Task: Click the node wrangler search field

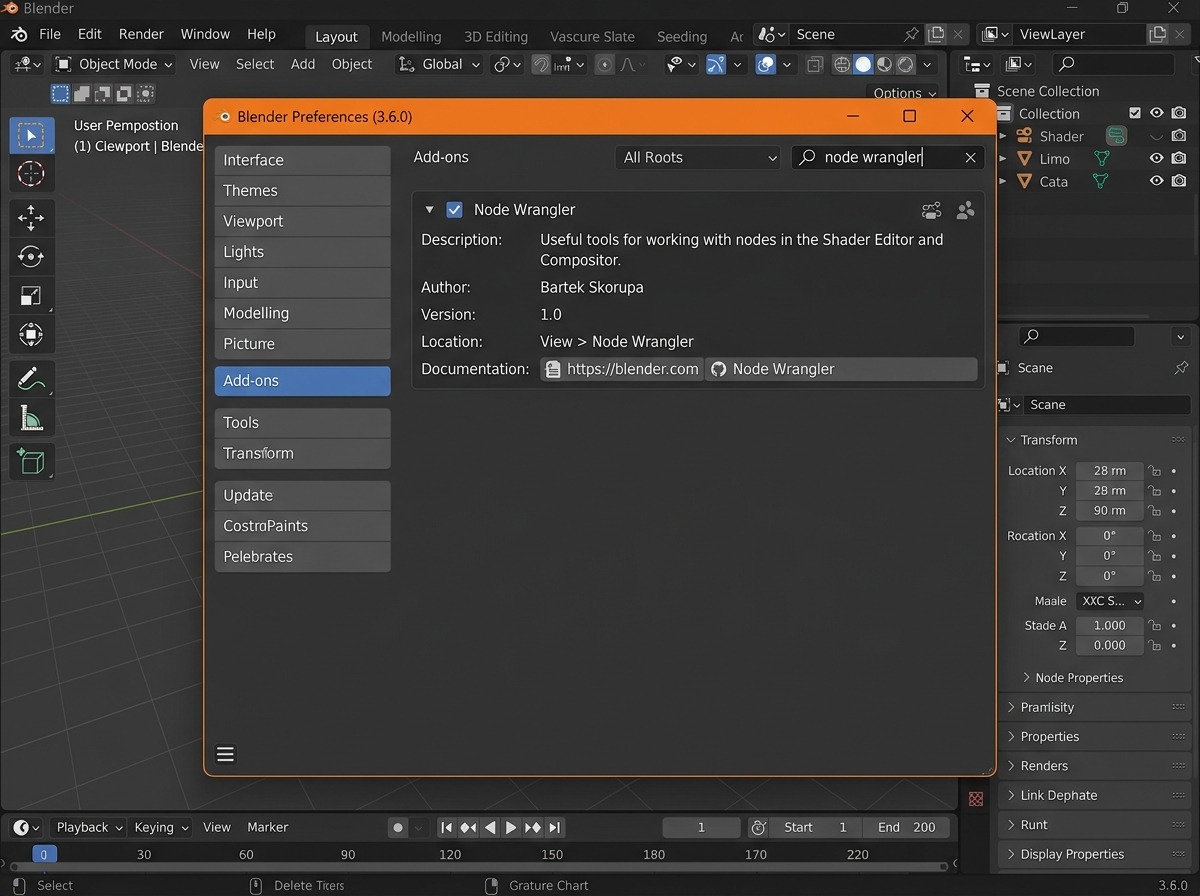Action: coord(888,157)
